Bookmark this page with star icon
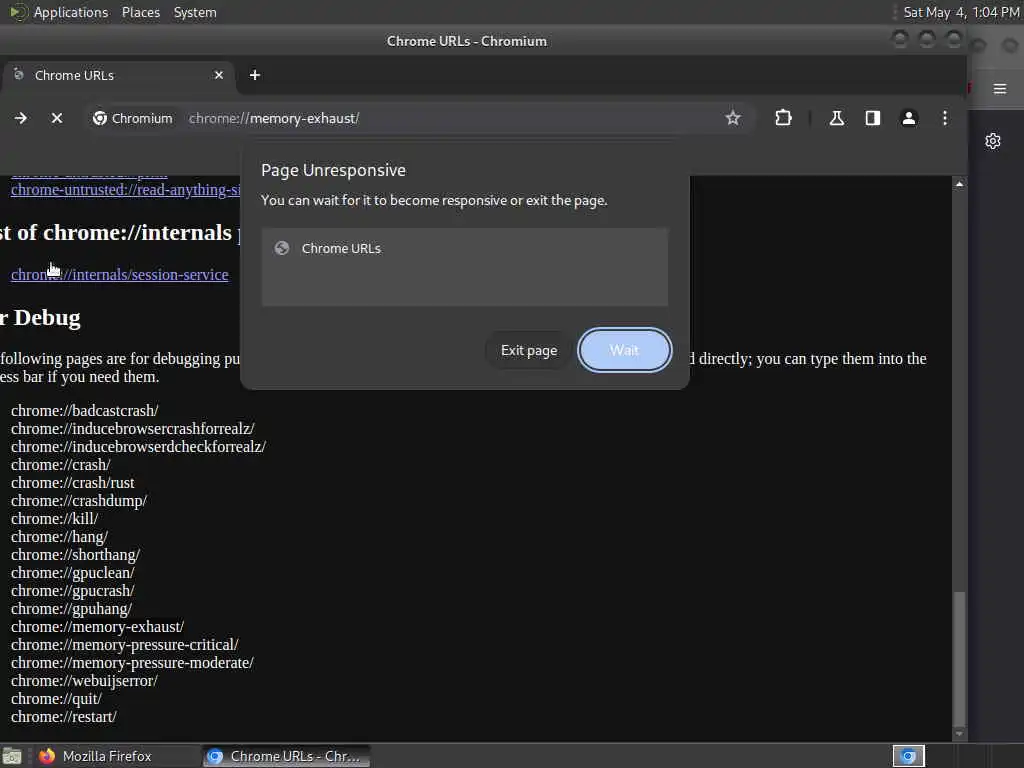 point(733,118)
